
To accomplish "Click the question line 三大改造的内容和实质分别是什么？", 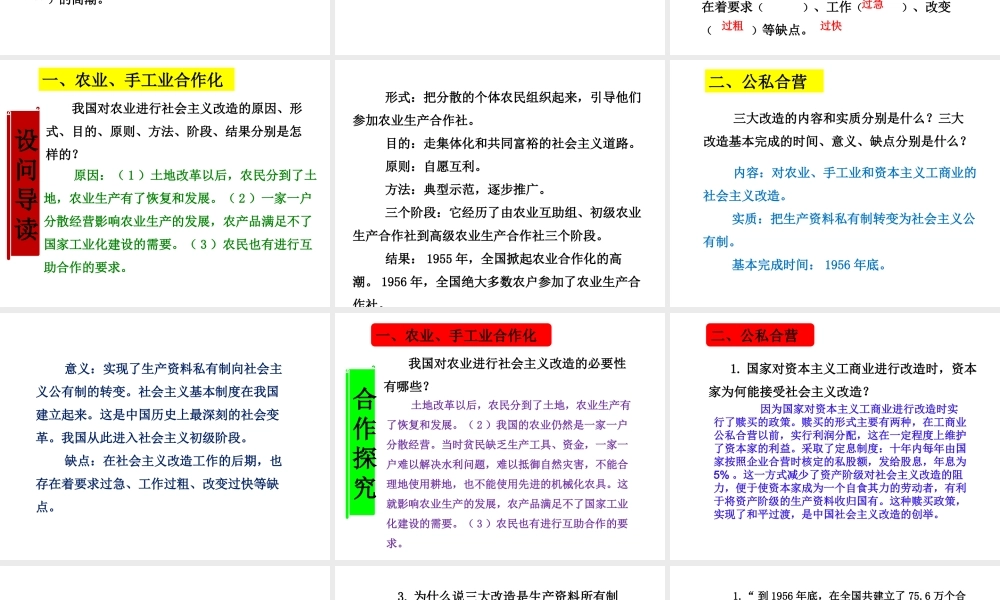I will click(x=848, y=119).
